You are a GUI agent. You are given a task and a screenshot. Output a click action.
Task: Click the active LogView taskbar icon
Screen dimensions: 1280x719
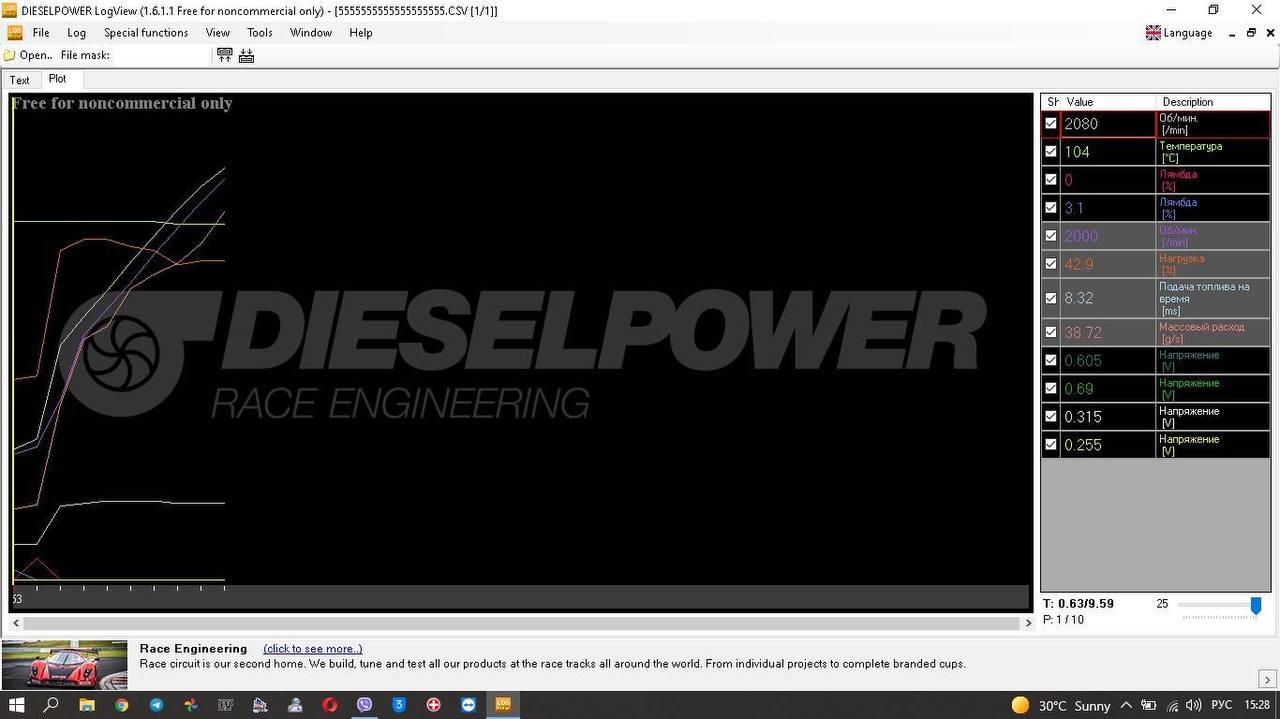503,705
